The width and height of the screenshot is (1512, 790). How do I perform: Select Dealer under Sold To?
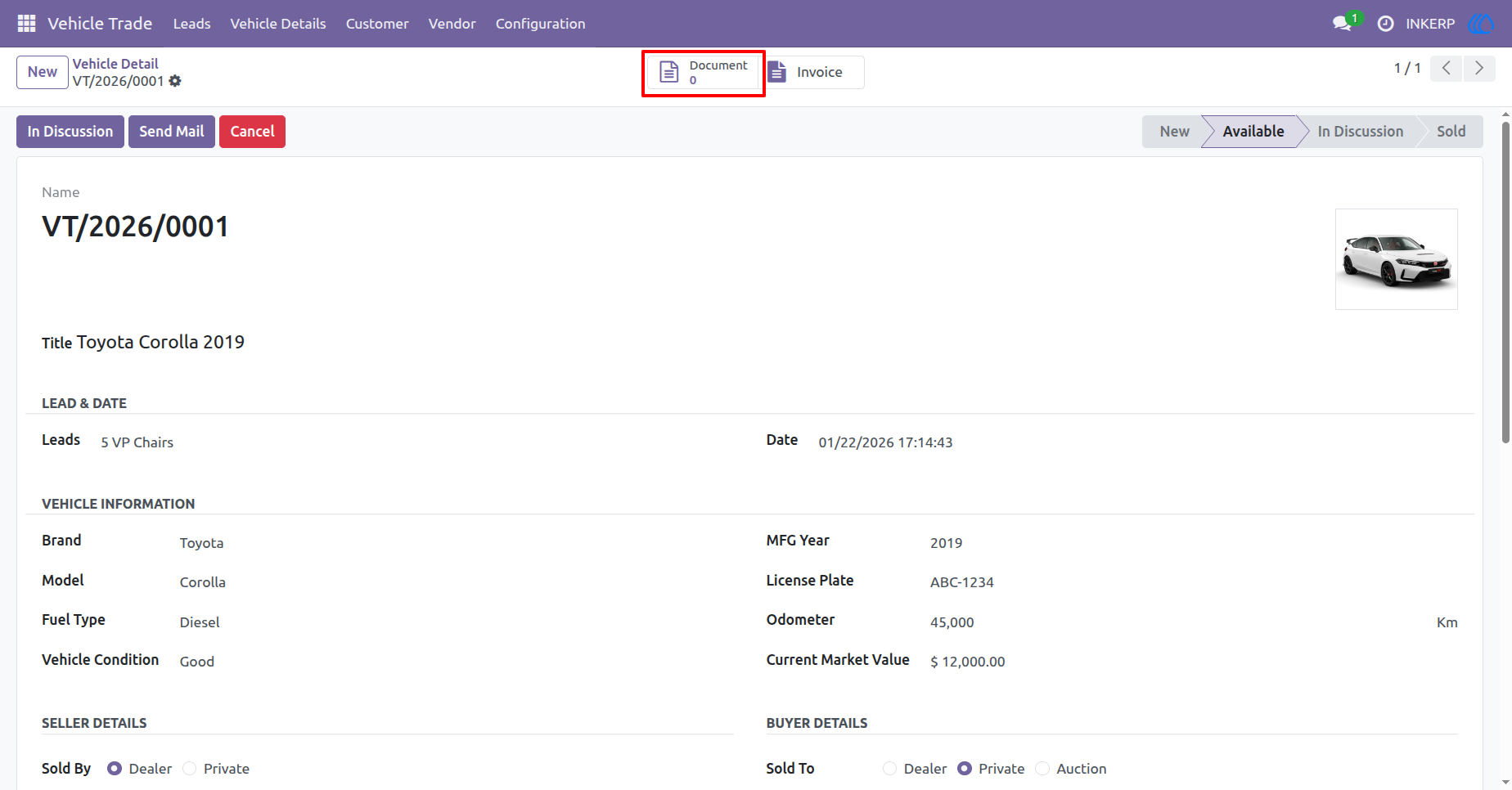pyautogui.click(x=890, y=769)
